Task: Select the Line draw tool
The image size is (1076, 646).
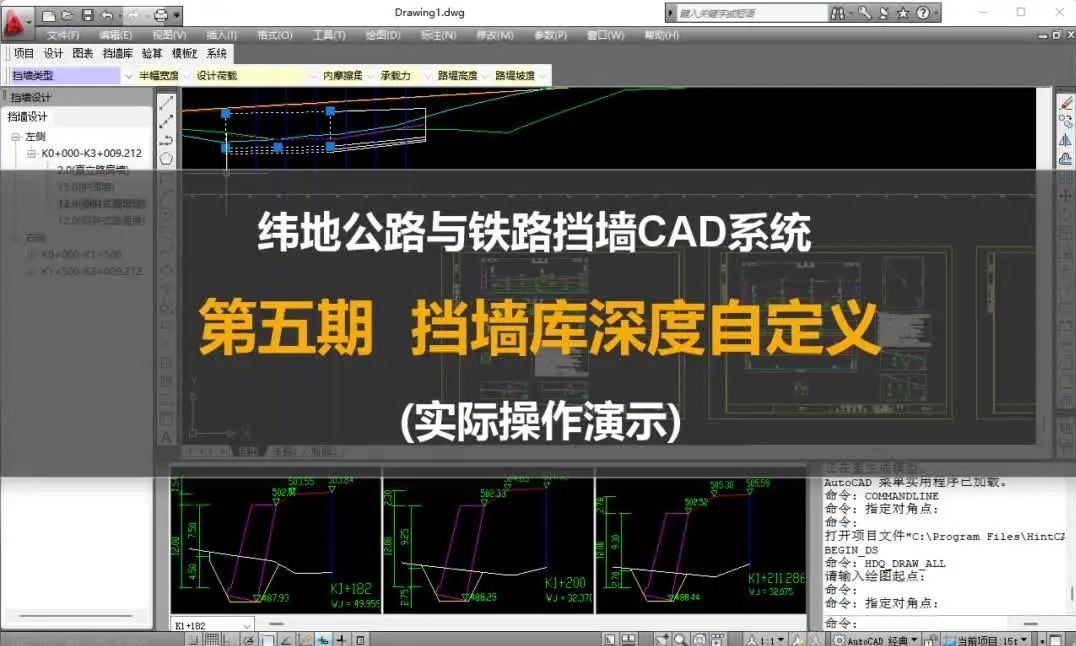Action: click(166, 102)
